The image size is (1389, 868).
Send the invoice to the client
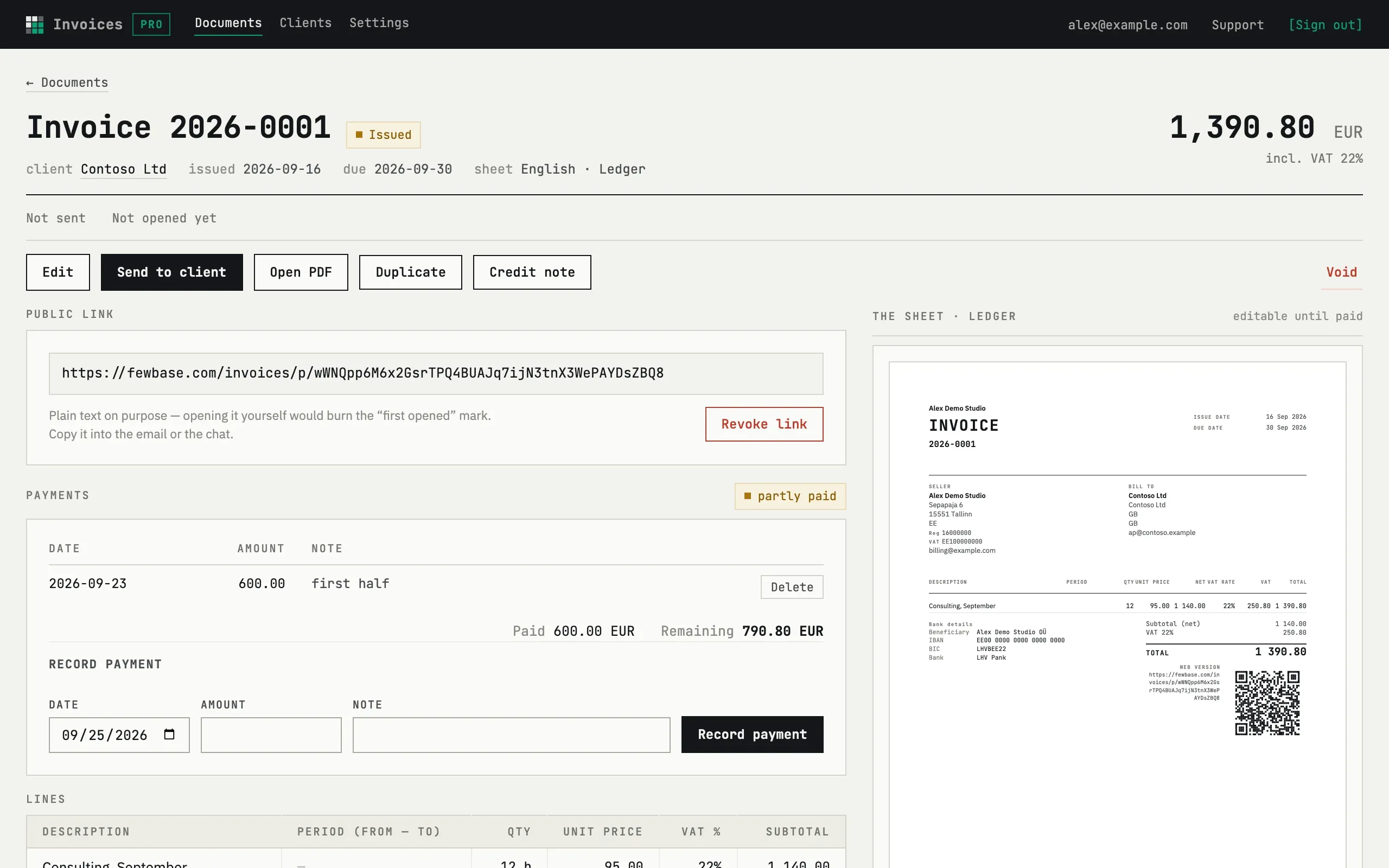pyautogui.click(x=171, y=272)
